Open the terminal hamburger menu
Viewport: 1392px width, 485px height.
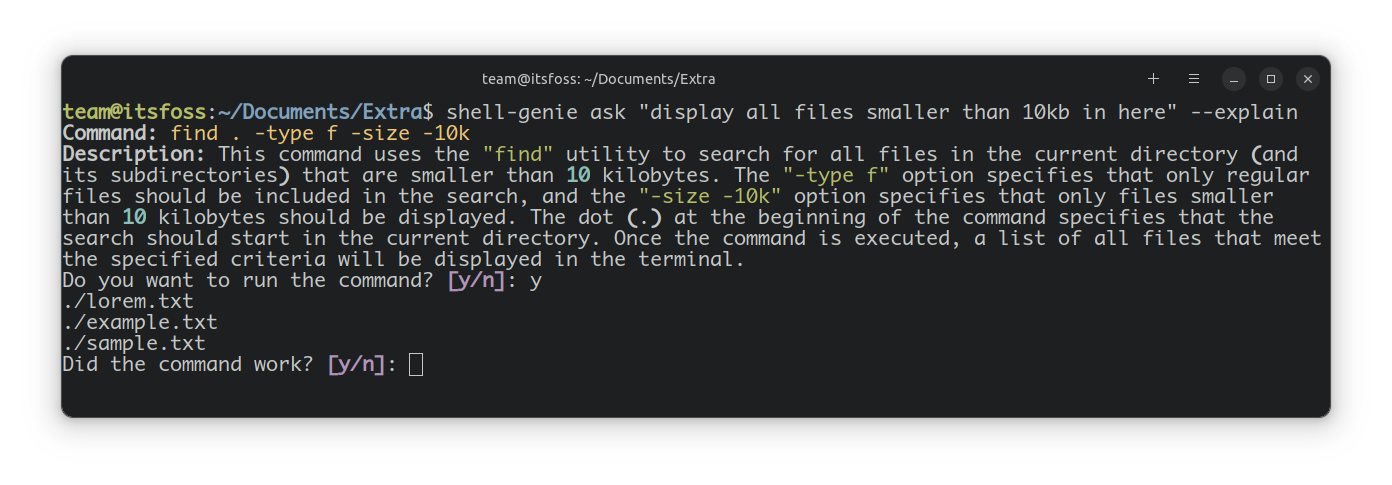[1193, 78]
